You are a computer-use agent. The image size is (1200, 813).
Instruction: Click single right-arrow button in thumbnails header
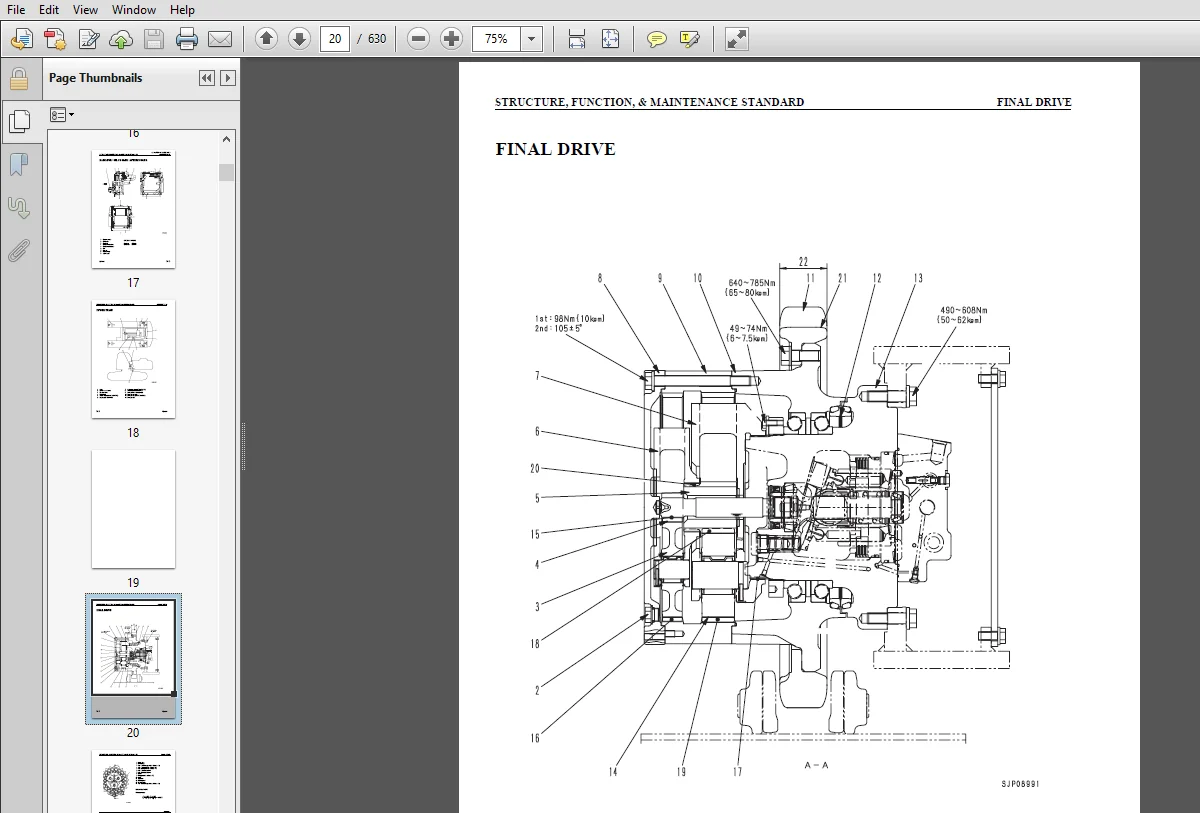[228, 78]
